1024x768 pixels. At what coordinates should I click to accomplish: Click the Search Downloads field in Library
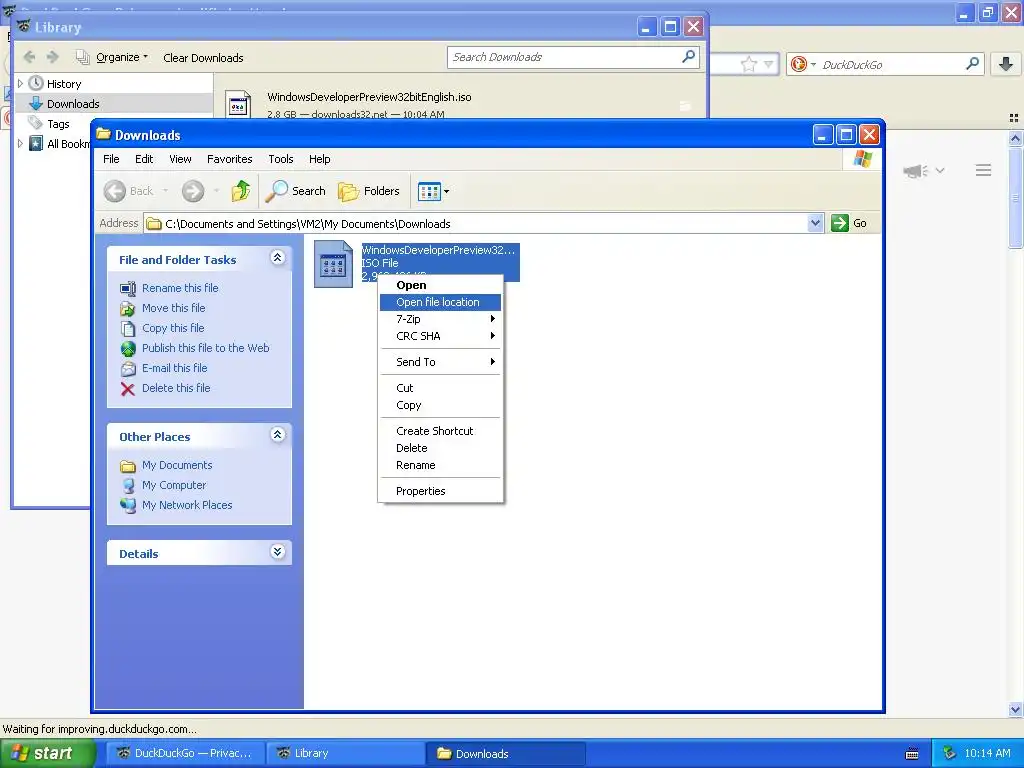pyautogui.click(x=573, y=57)
